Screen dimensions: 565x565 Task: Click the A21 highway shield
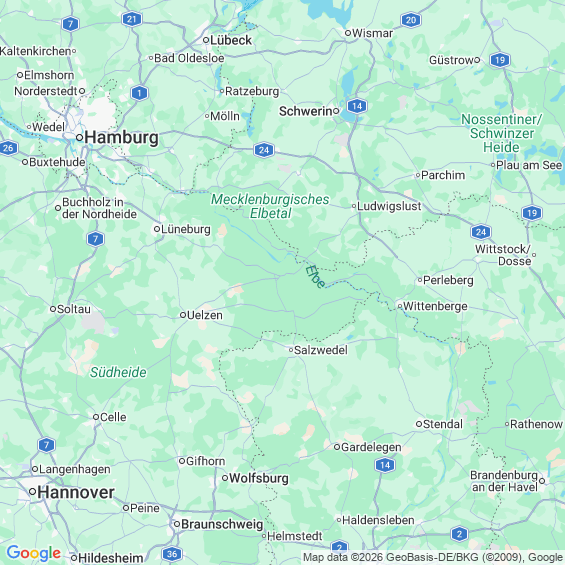pos(132,19)
